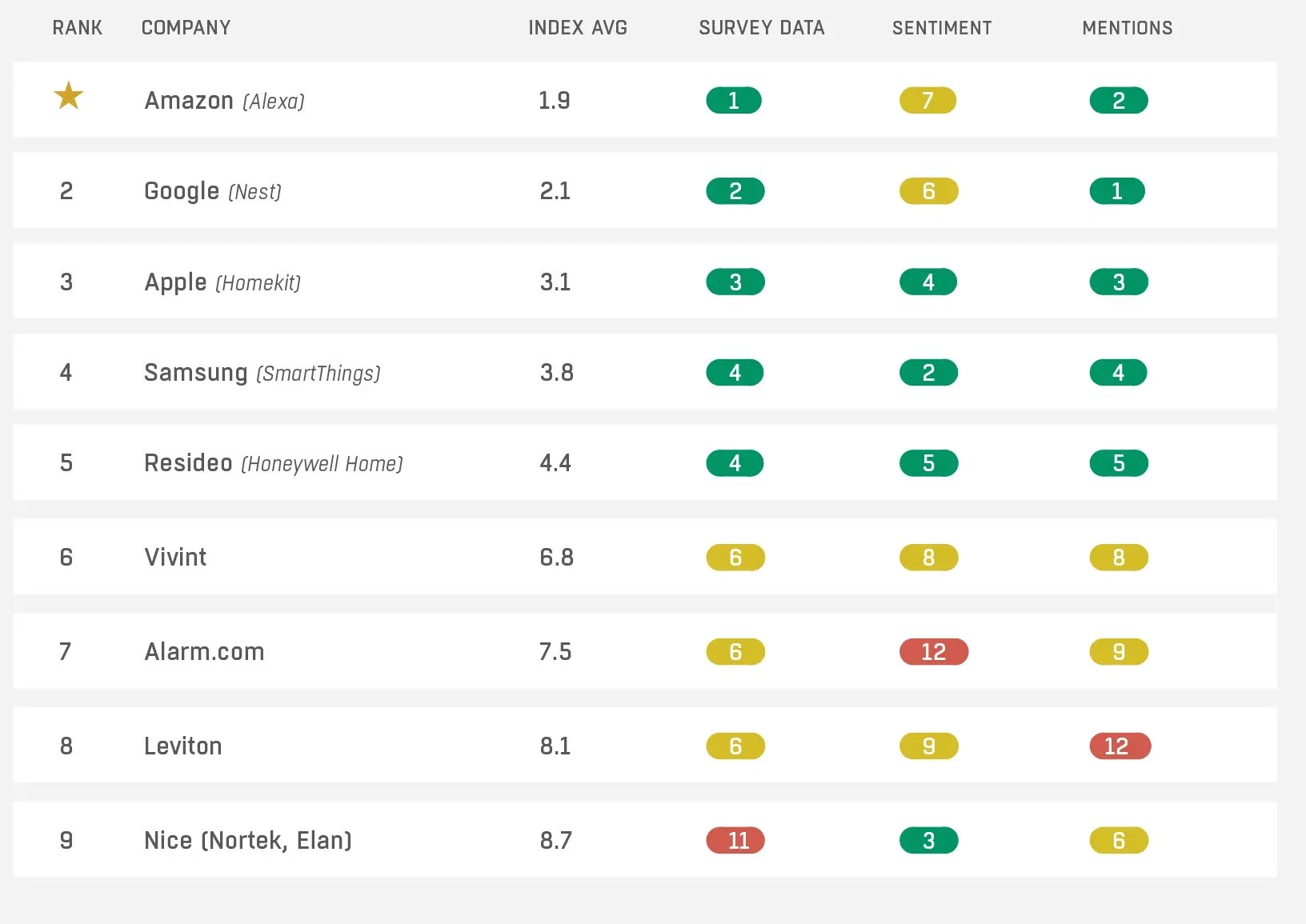Click Alarm.com's red sentiment badge 12
This screenshot has height=924, width=1306.
933,652
